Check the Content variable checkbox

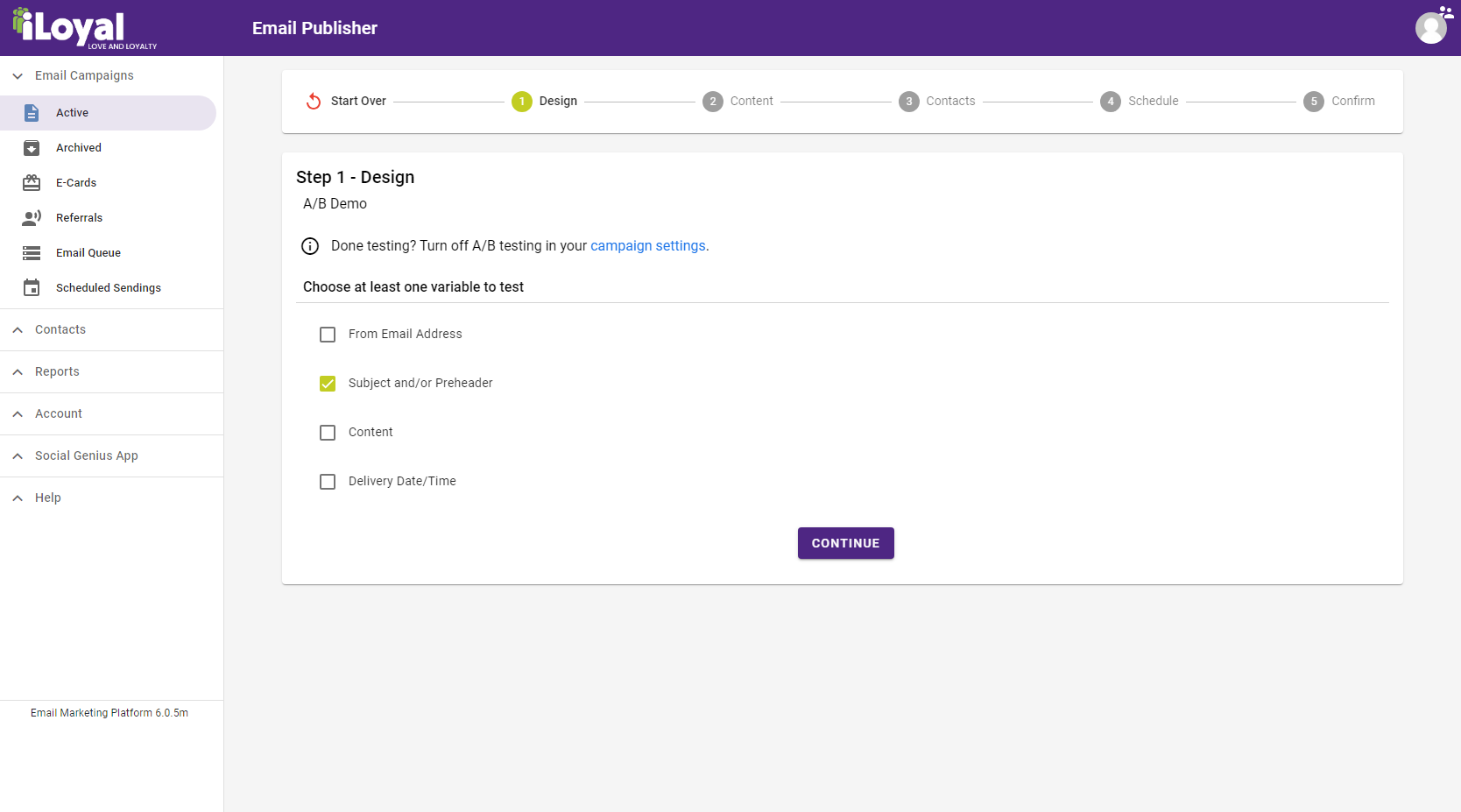[x=328, y=433]
